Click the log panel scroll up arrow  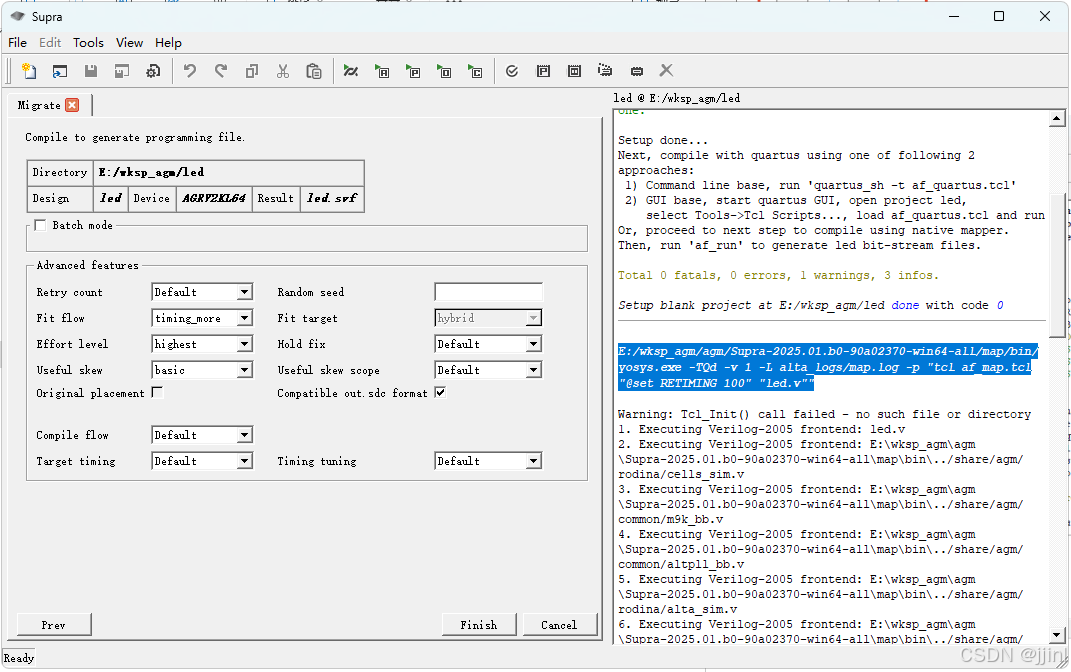(x=1057, y=119)
